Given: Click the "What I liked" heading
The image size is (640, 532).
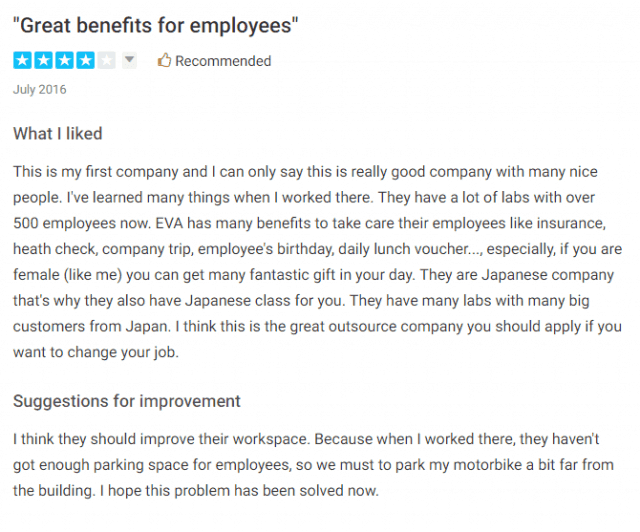Looking at the screenshot, I should 58,134.
